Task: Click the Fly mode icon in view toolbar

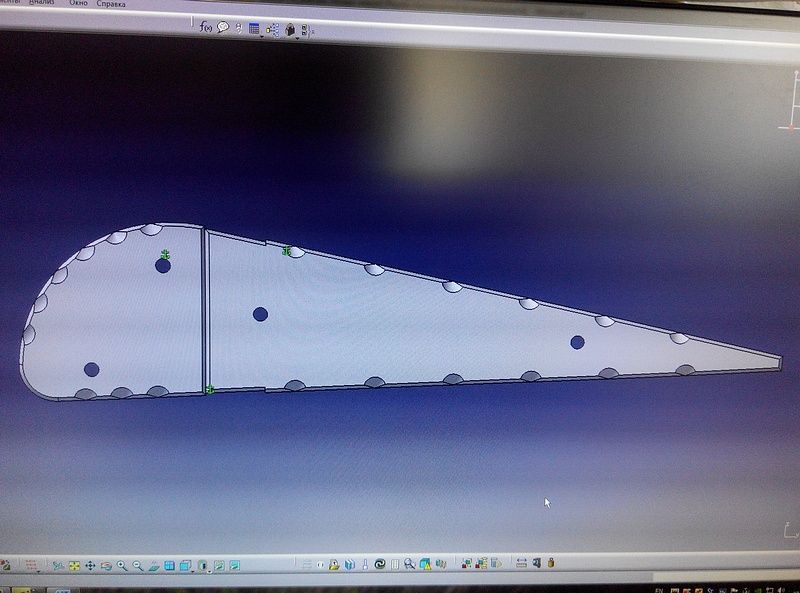Action: click(58, 565)
